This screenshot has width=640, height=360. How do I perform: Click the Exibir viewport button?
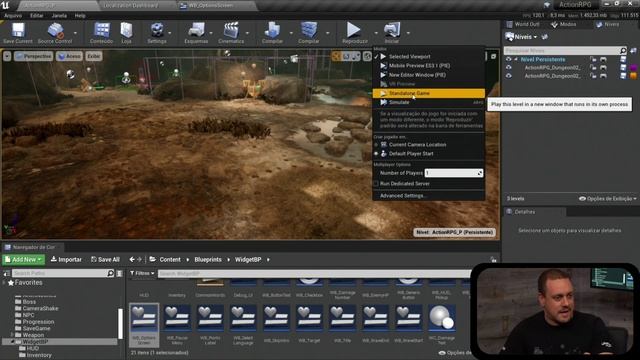93,56
